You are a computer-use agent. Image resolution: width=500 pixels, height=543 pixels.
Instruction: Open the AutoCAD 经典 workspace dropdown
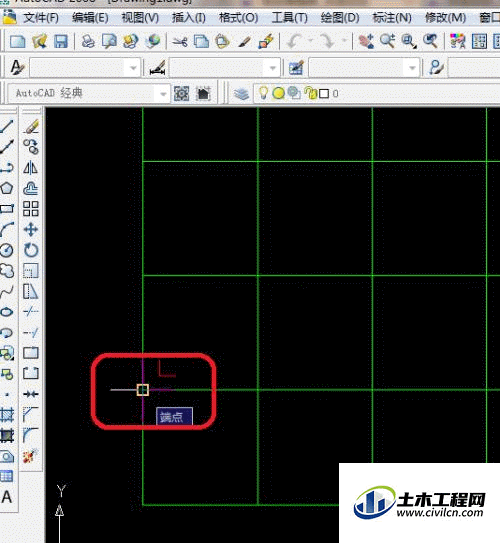point(163,94)
